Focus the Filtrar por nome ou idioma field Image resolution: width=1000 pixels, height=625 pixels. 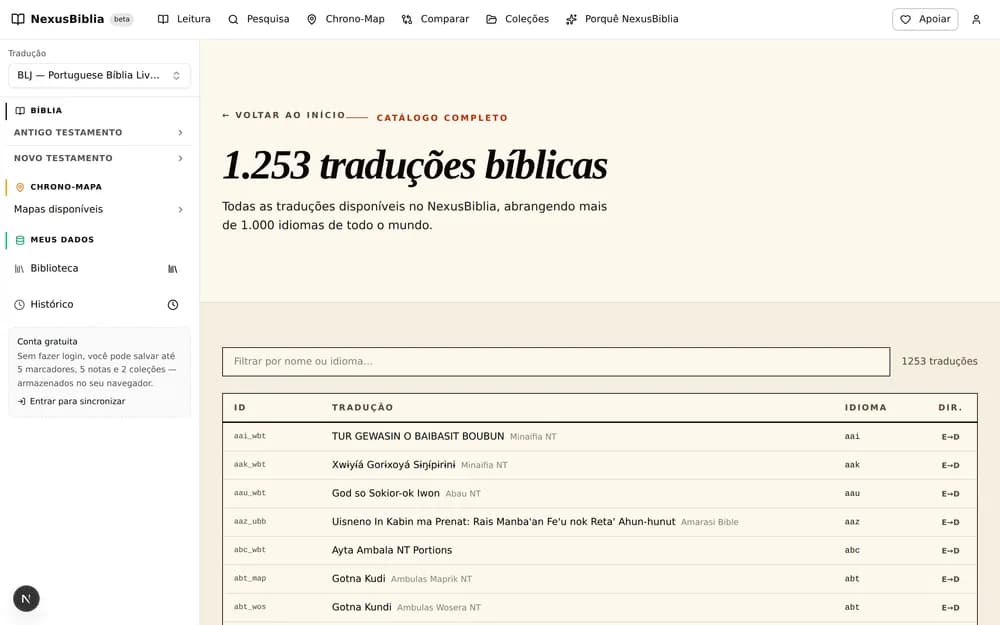coord(556,362)
